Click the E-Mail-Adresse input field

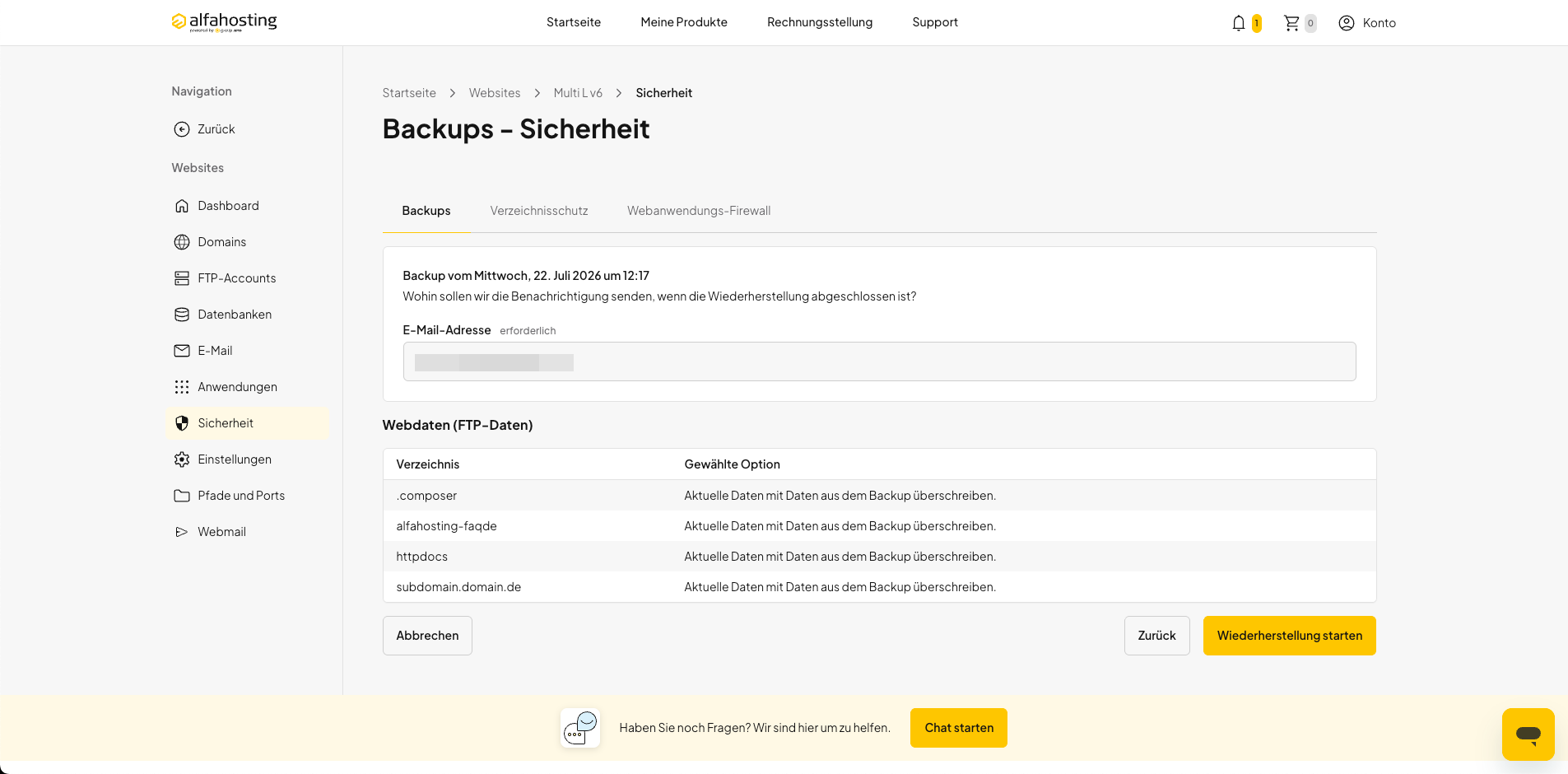coord(879,361)
